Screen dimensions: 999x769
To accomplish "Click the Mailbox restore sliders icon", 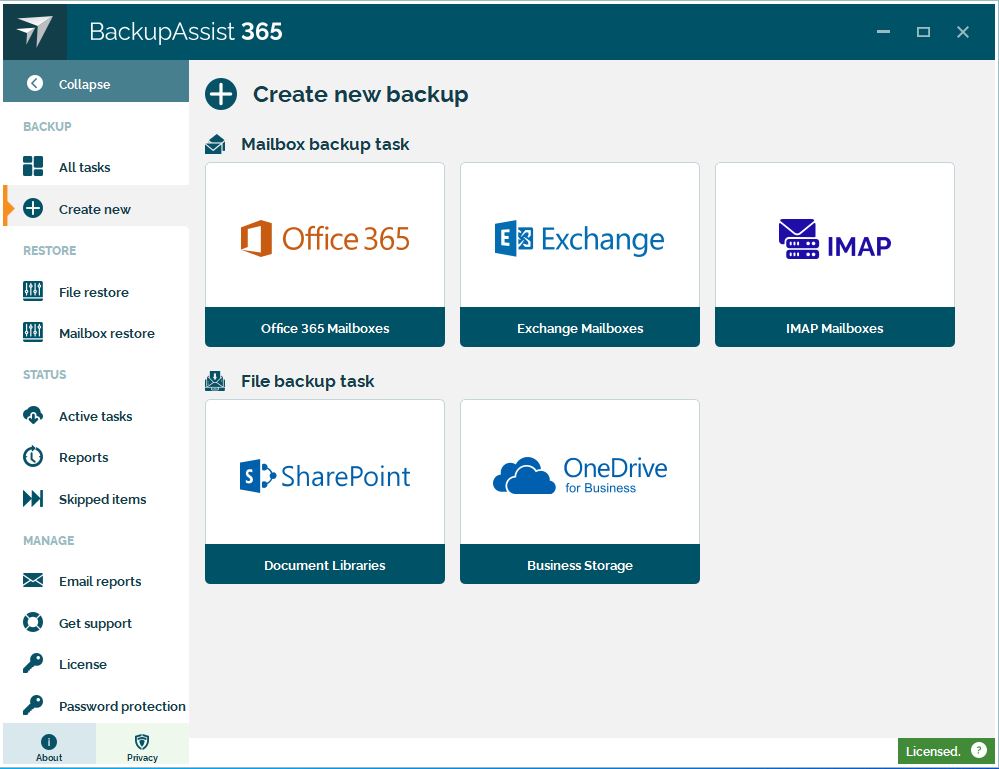I will (x=33, y=332).
